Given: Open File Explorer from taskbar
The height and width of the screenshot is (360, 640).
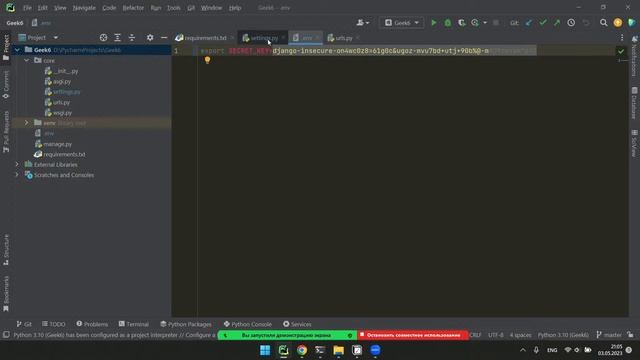Looking at the screenshot, I should tap(338, 350).
